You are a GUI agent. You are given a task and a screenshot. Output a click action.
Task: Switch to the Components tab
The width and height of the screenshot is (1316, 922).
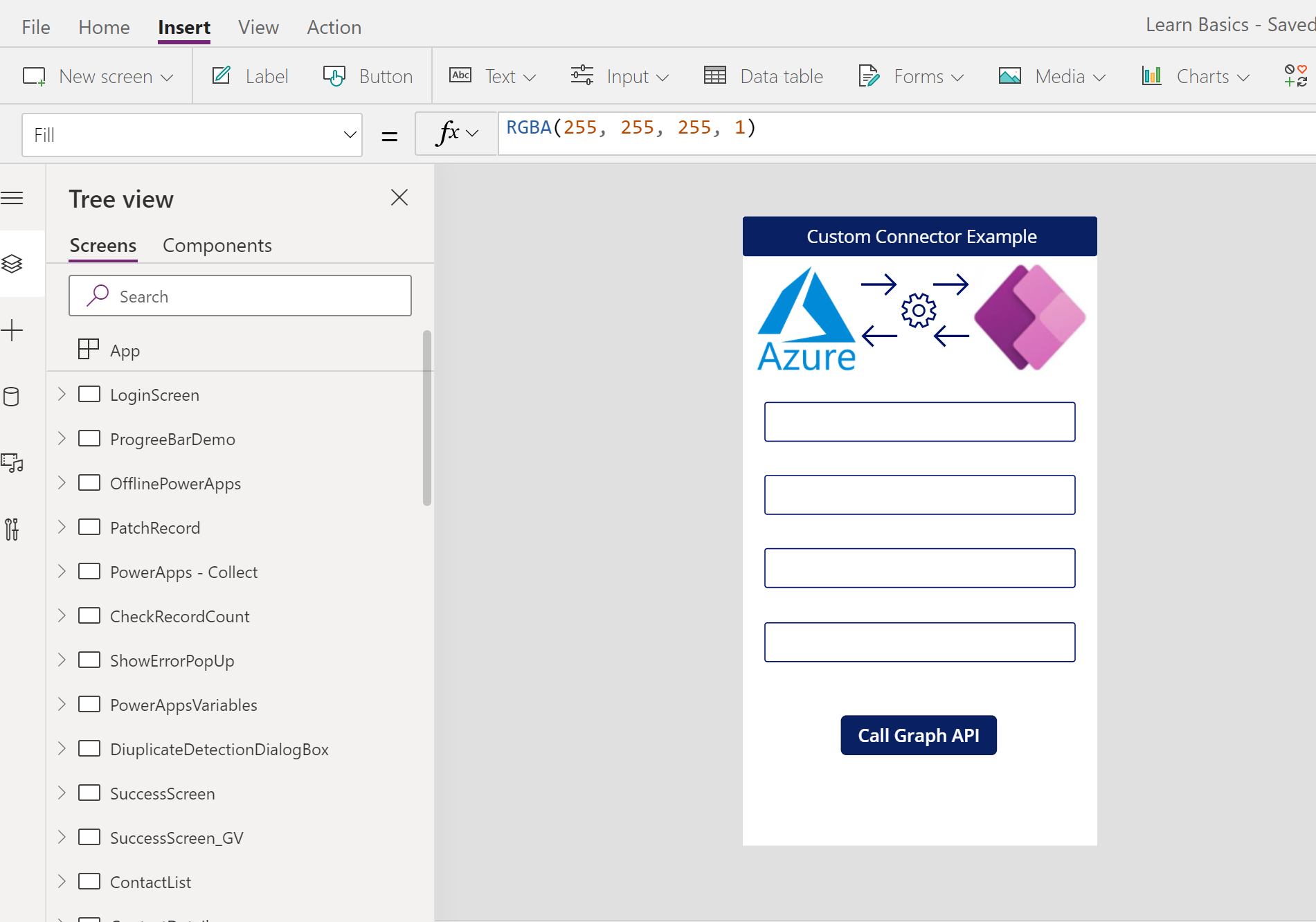[x=217, y=245]
